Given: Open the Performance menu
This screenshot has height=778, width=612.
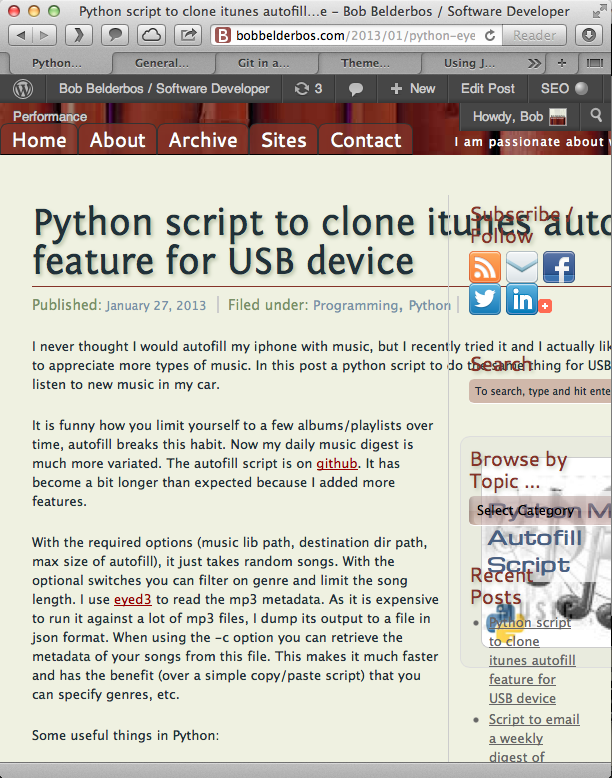Looking at the screenshot, I should pos(50,116).
